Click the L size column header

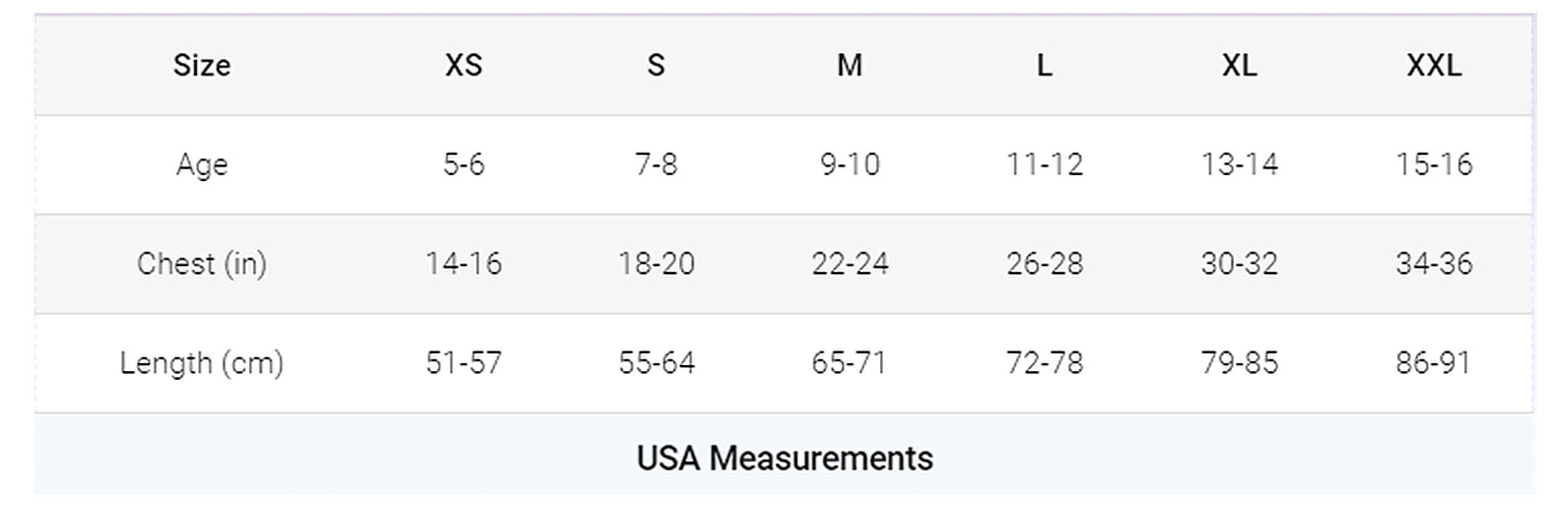point(1044,66)
